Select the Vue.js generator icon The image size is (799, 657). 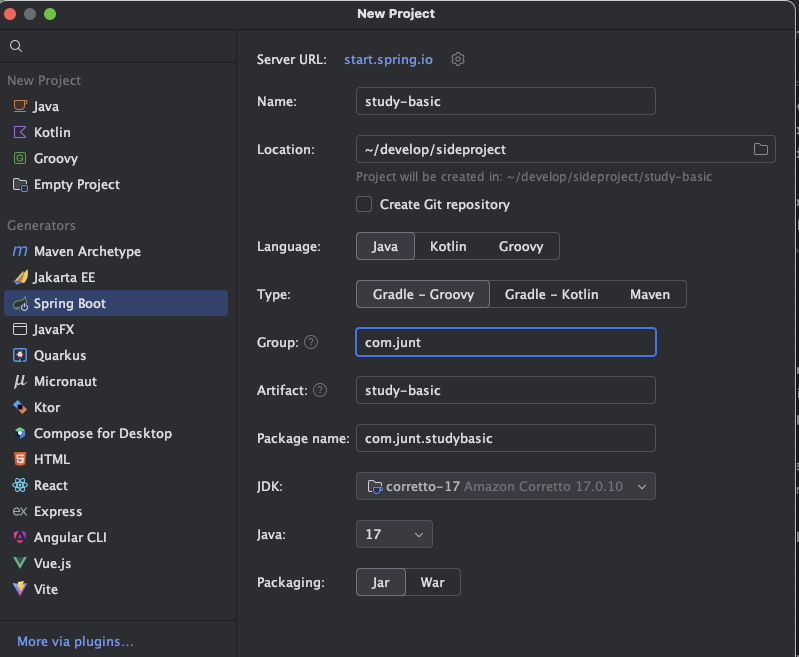20,563
